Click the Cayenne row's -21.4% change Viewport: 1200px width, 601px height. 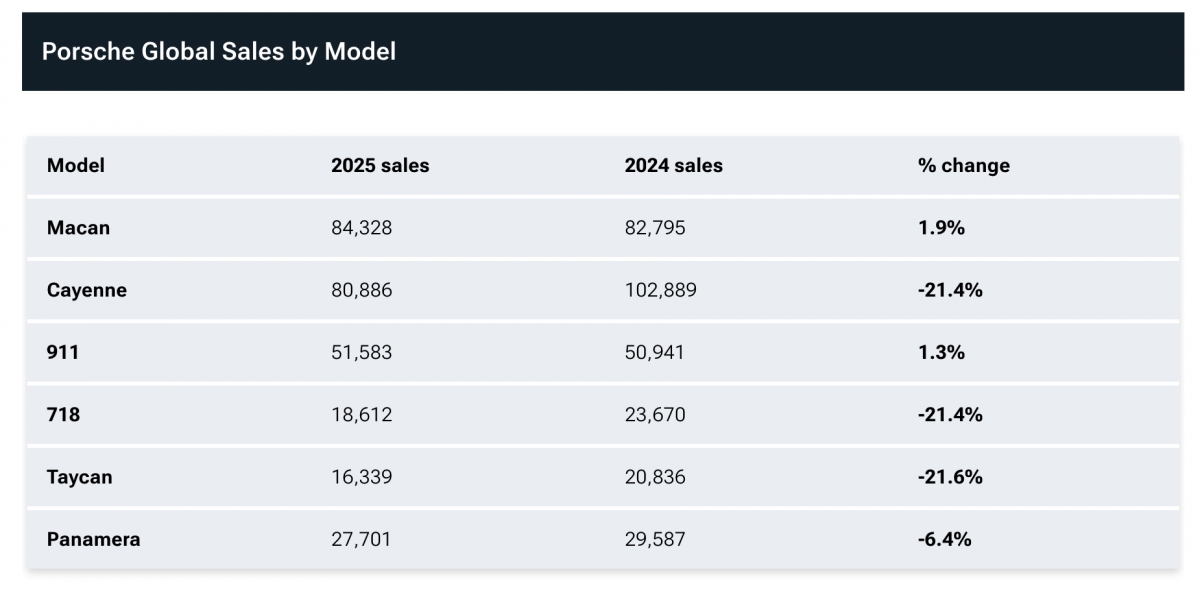pyautogui.click(x=949, y=291)
